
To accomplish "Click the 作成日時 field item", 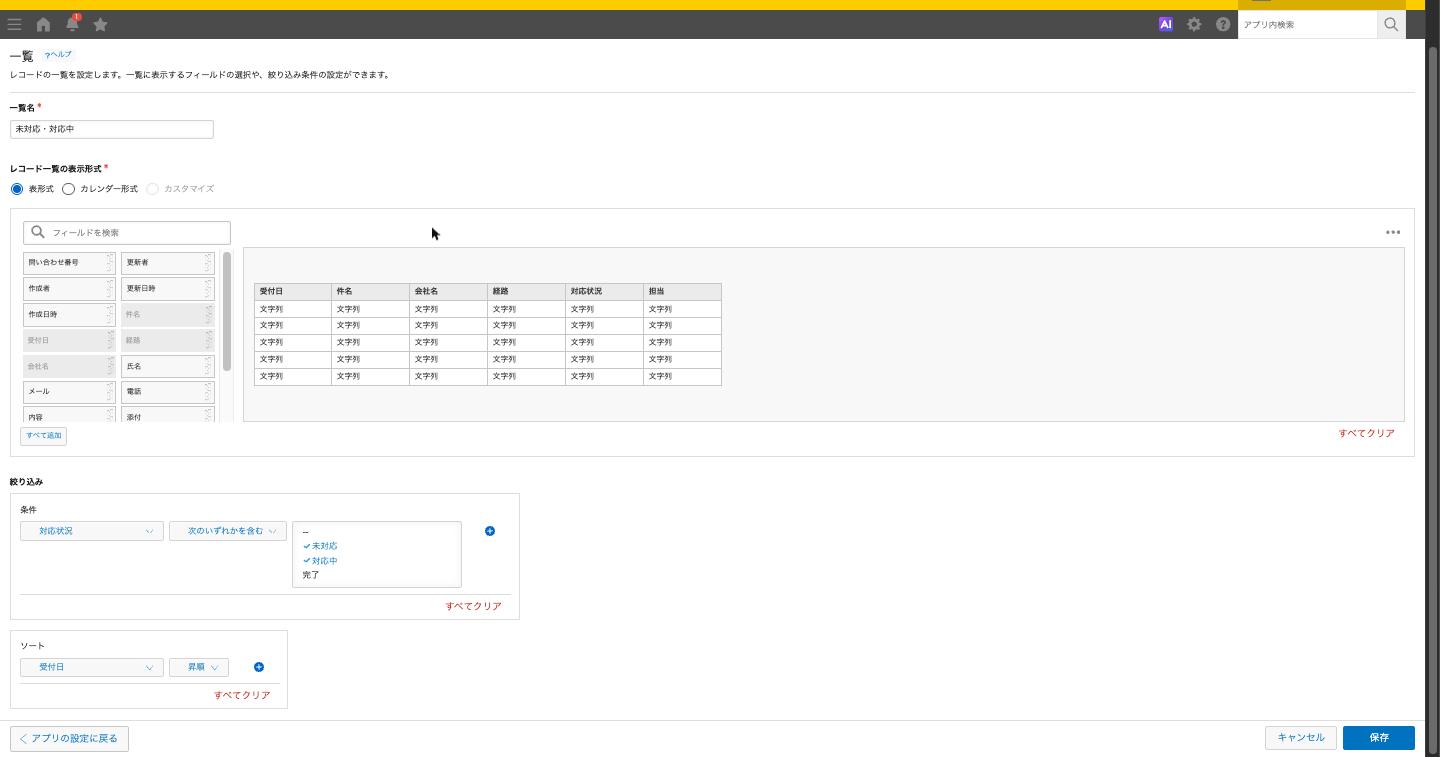I will point(69,315).
